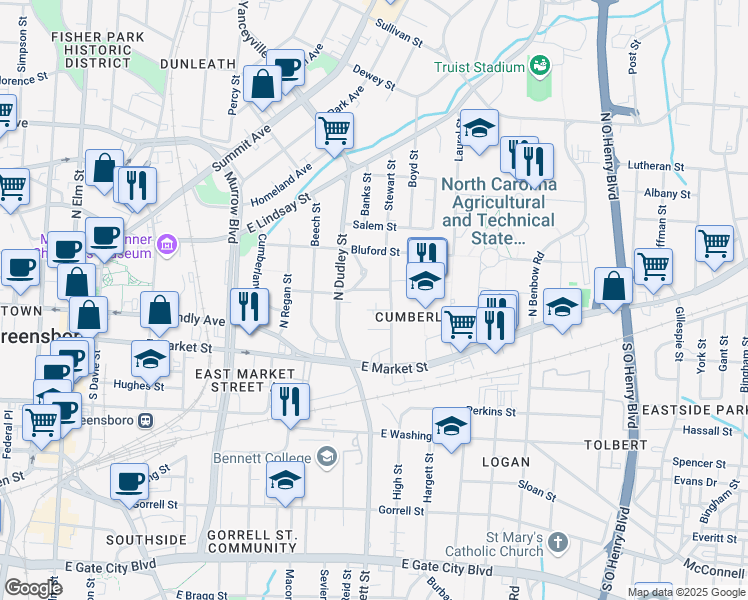The height and width of the screenshot is (600, 748).
Task: Open restaurant marker near Cumberland St
Action: (x=249, y=309)
